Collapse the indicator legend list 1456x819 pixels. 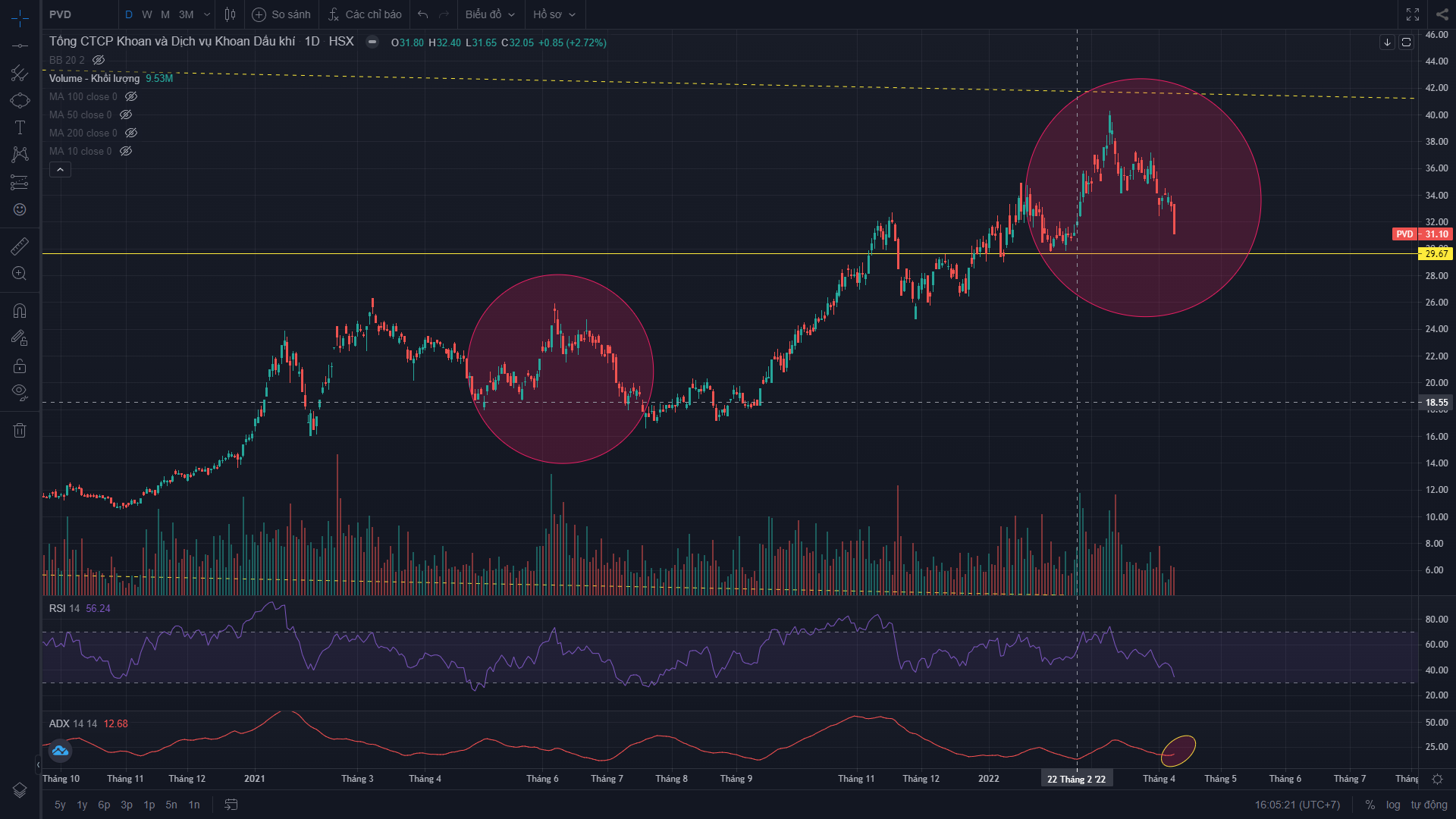(60, 170)
